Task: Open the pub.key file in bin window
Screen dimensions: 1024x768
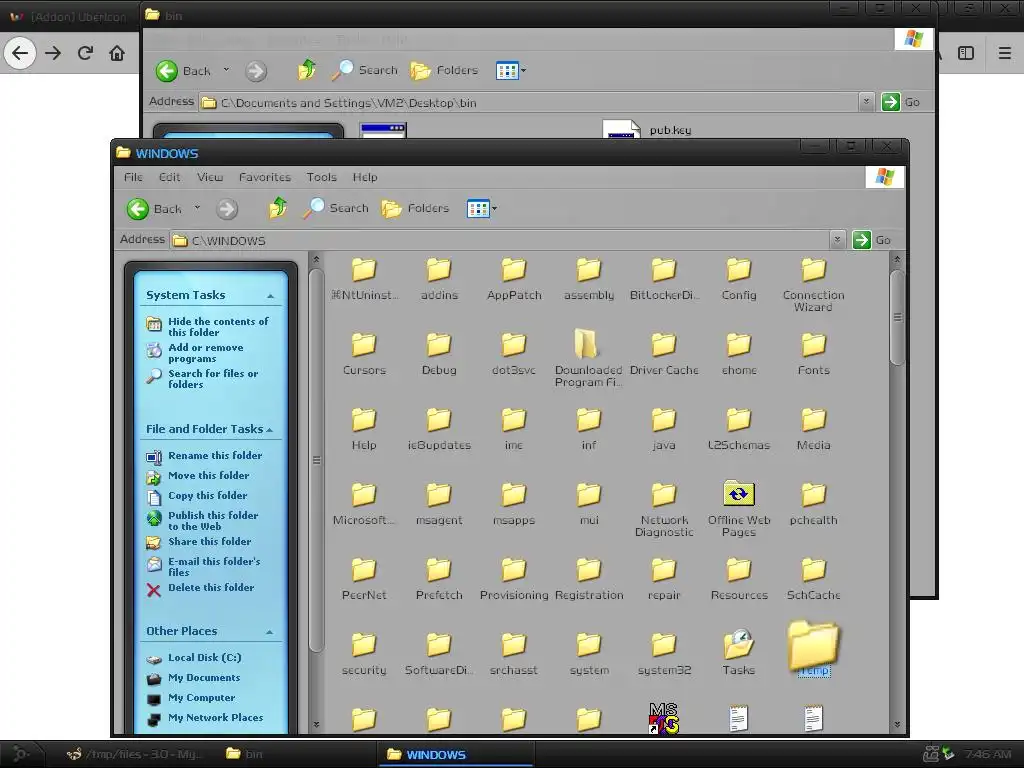Action: pos(647,129)
